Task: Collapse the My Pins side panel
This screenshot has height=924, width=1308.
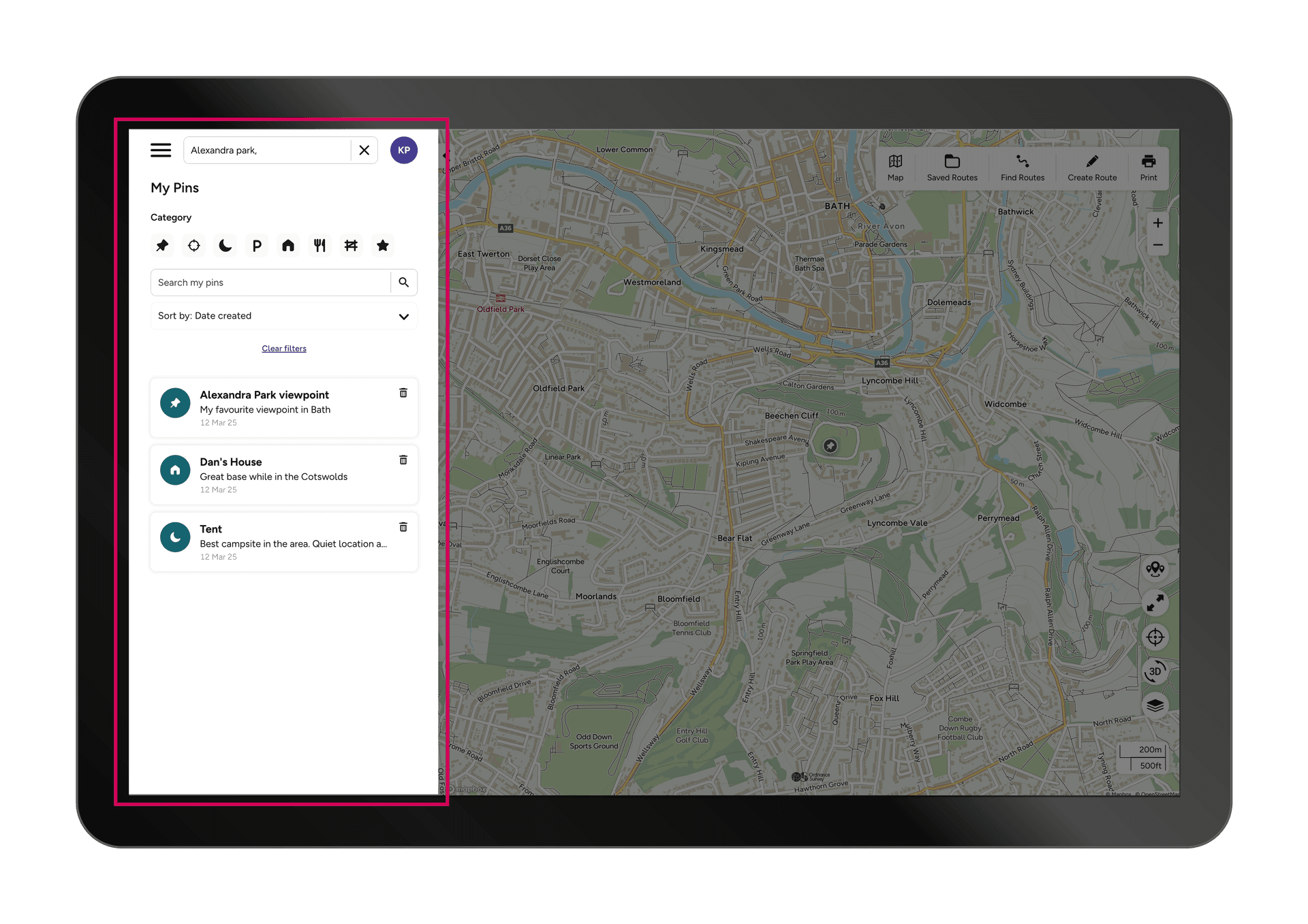Action: (x=446, y=155)
